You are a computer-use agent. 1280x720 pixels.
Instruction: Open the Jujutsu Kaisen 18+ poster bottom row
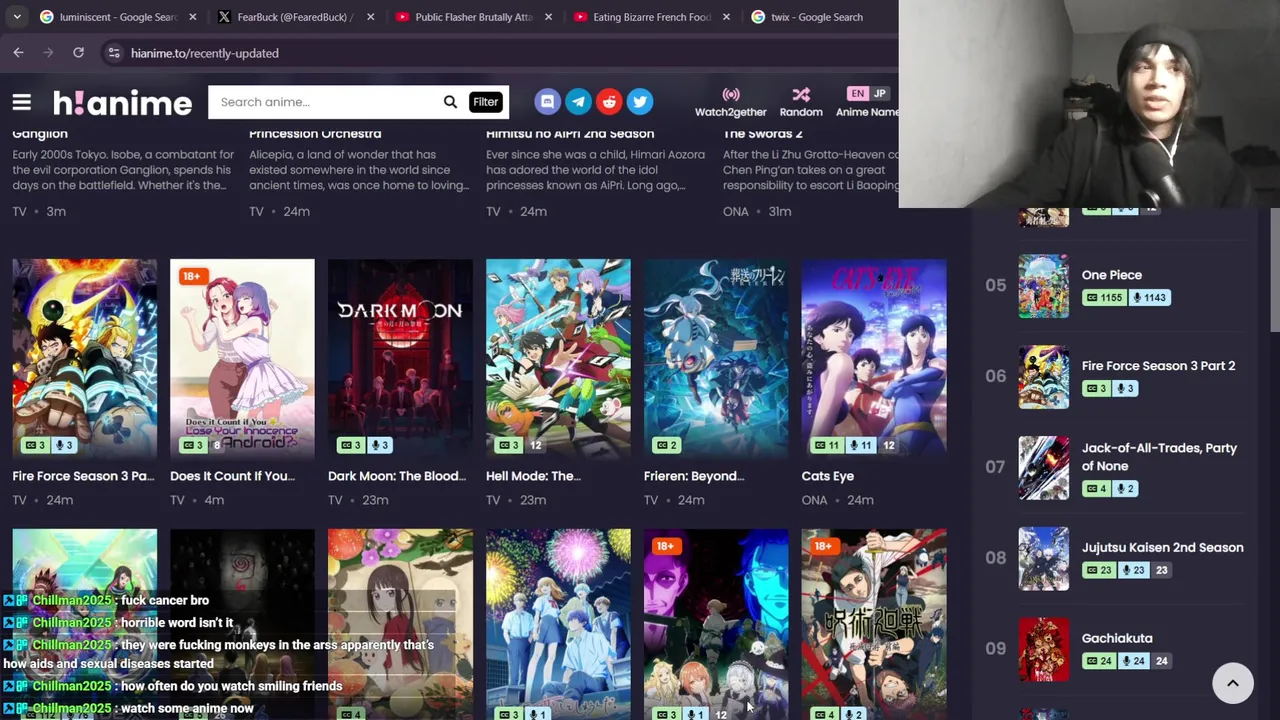[x=874, y=624]
